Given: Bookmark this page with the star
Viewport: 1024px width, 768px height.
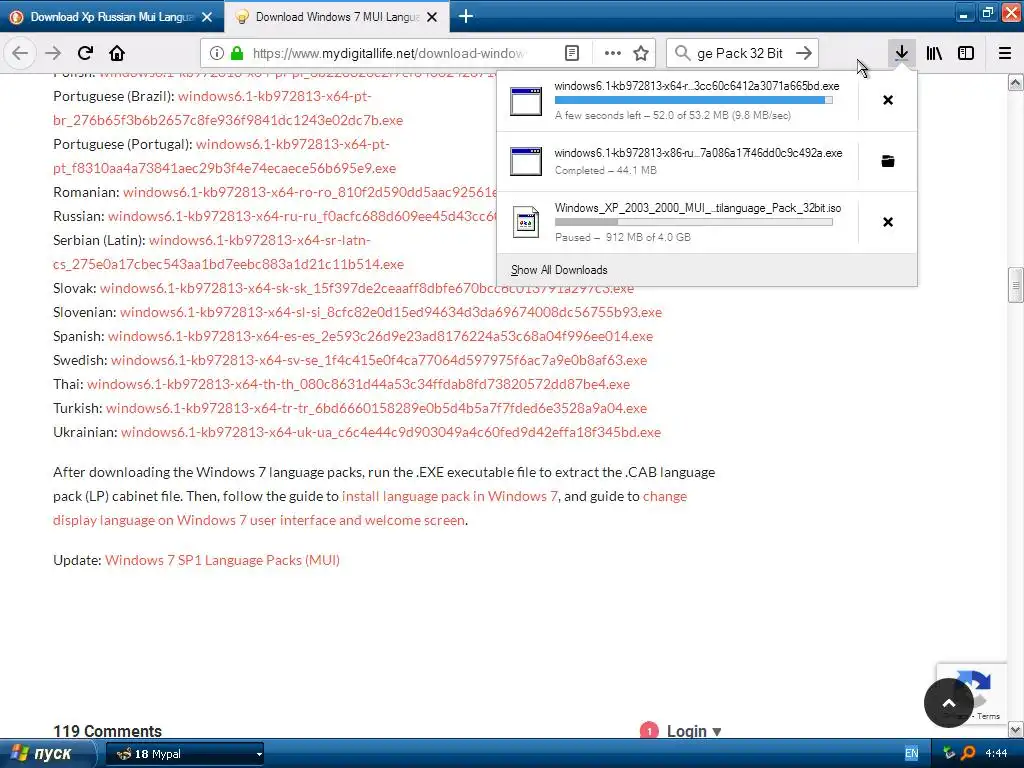Looking at the screenshot, I should (641, 53).
